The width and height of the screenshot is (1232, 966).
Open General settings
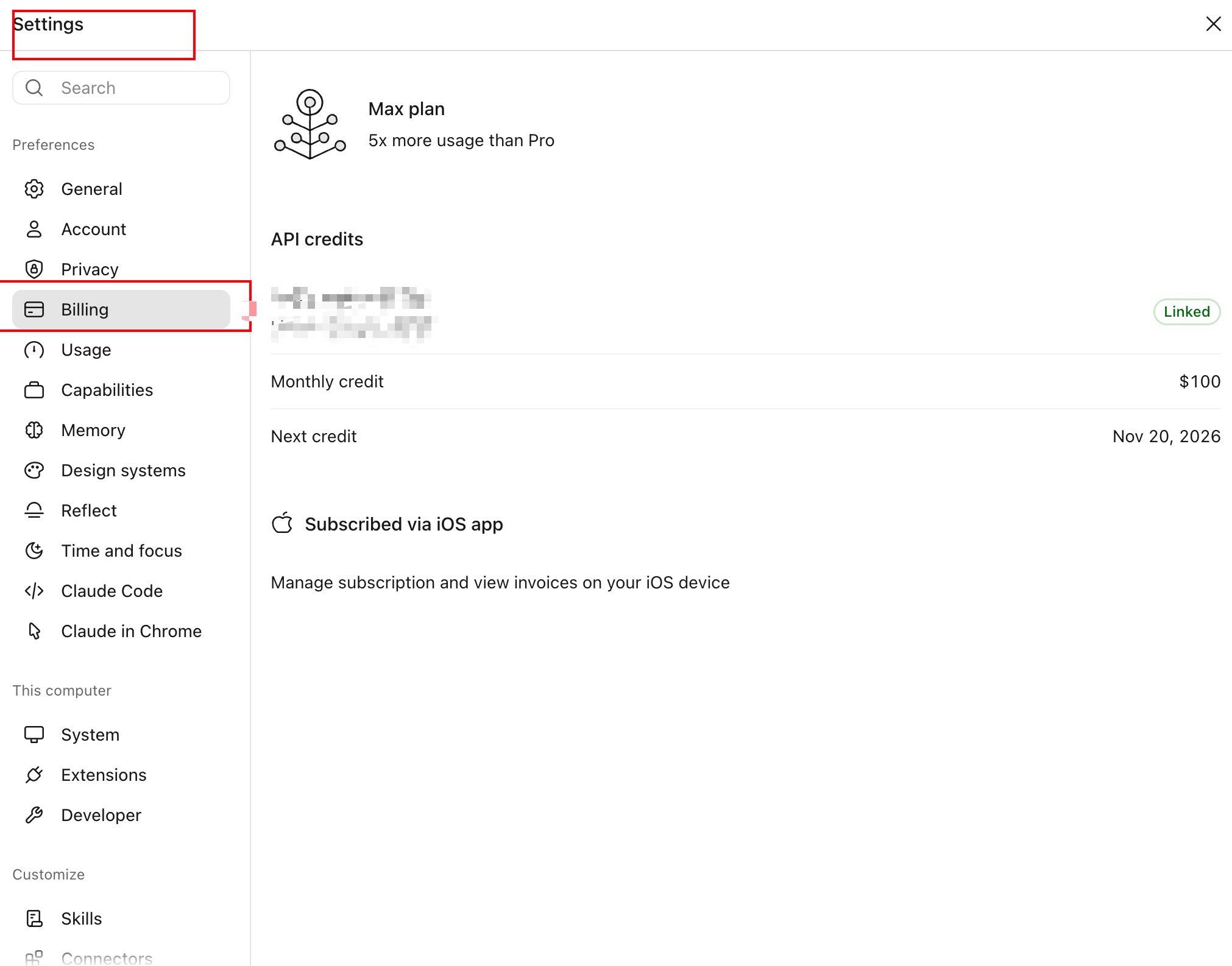121,189
